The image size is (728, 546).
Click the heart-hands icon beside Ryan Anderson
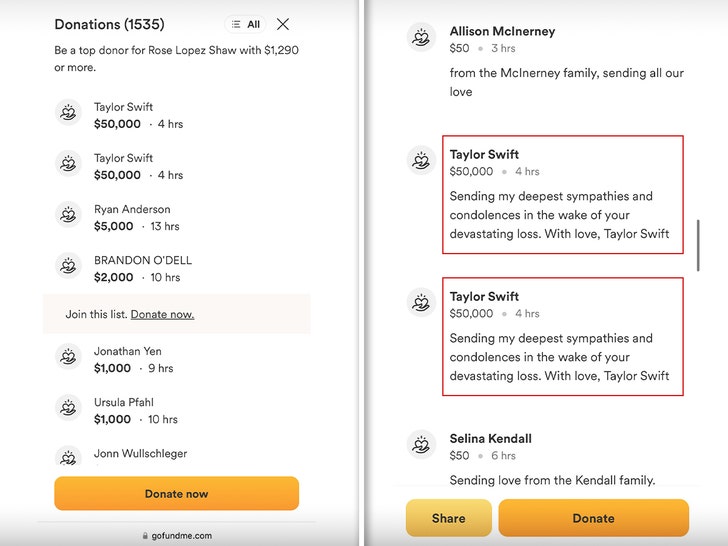point(68,214)
